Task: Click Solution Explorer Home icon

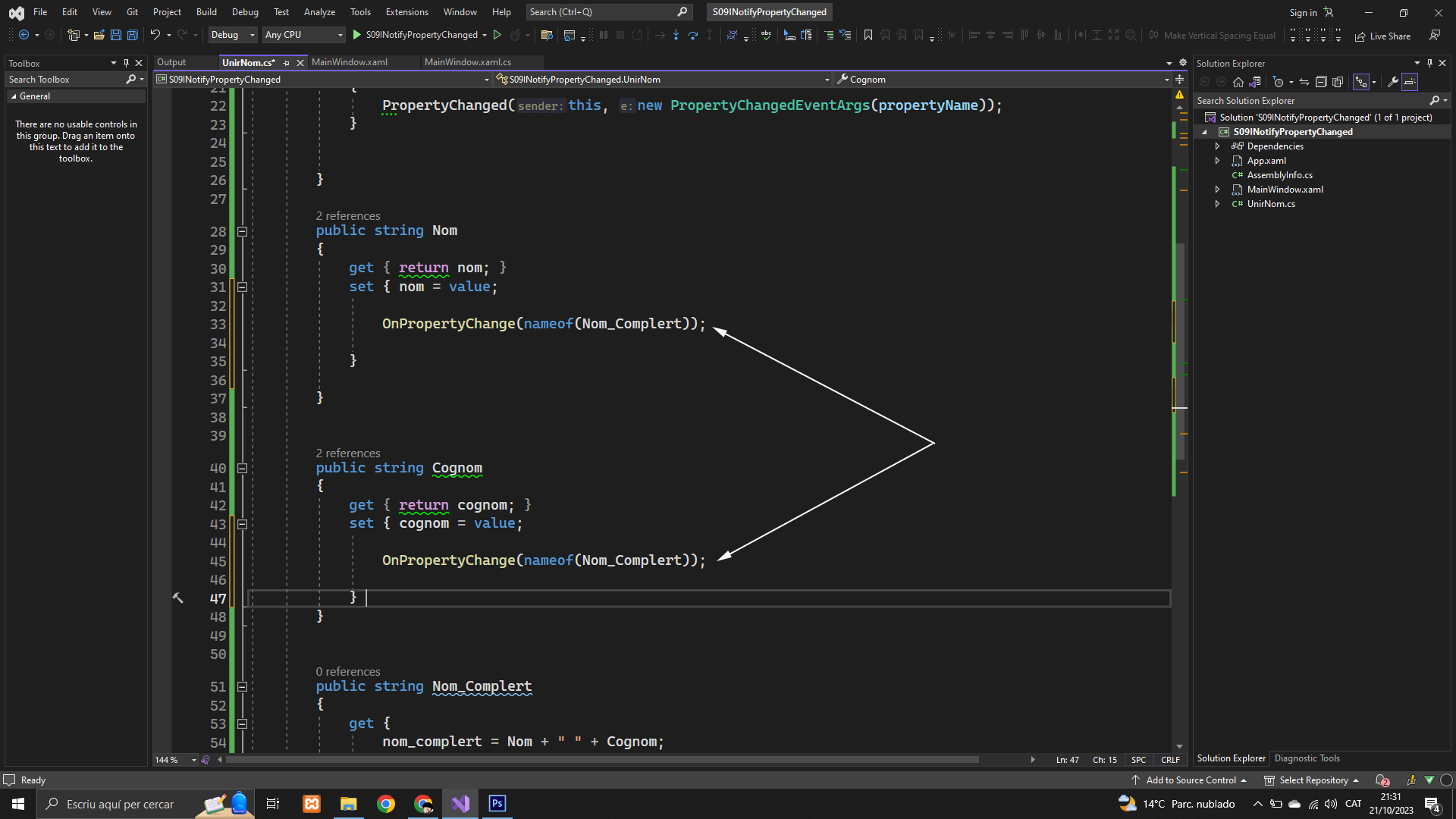Action: [x=1238, y=82]
